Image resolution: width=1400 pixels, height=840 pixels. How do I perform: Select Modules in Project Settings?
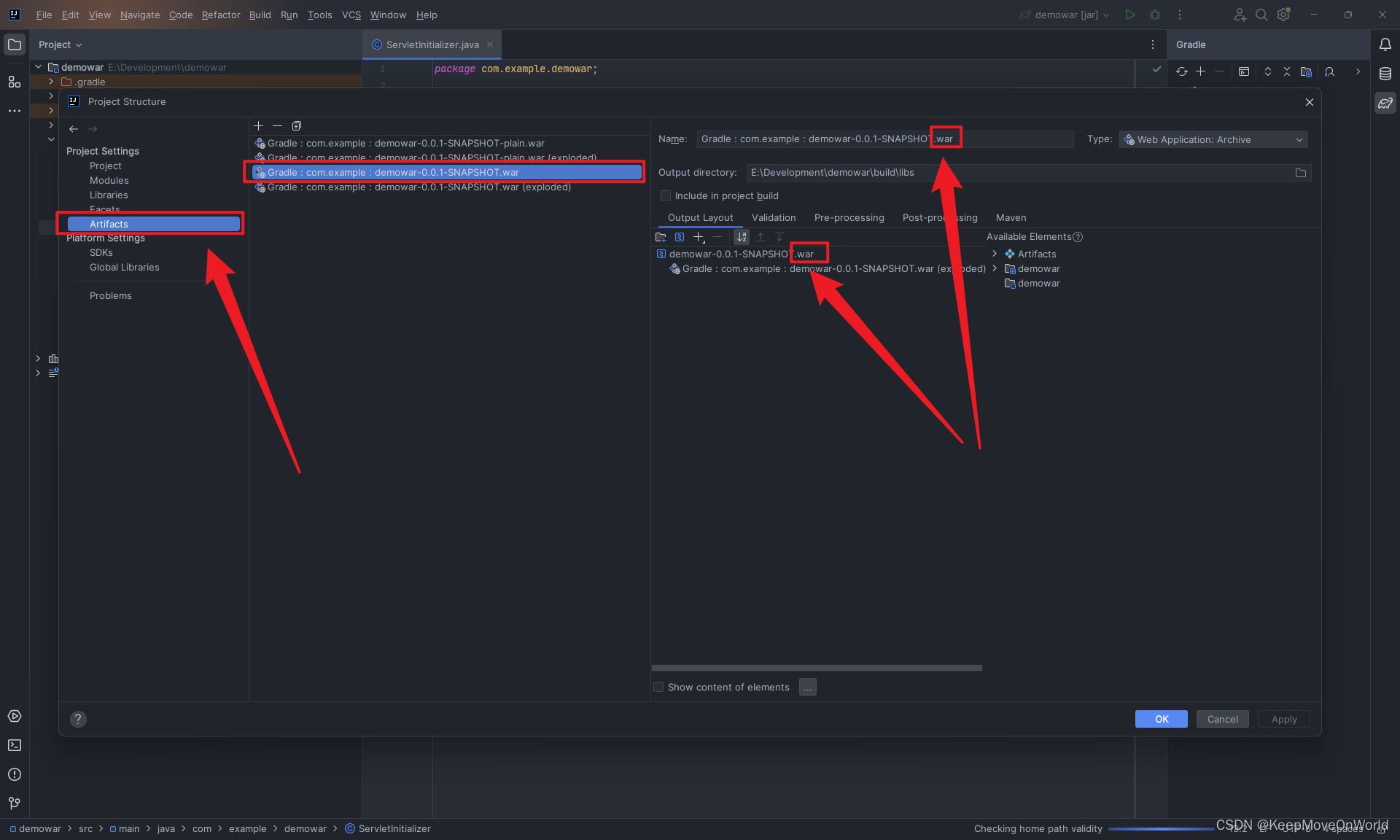pos(109,180)
